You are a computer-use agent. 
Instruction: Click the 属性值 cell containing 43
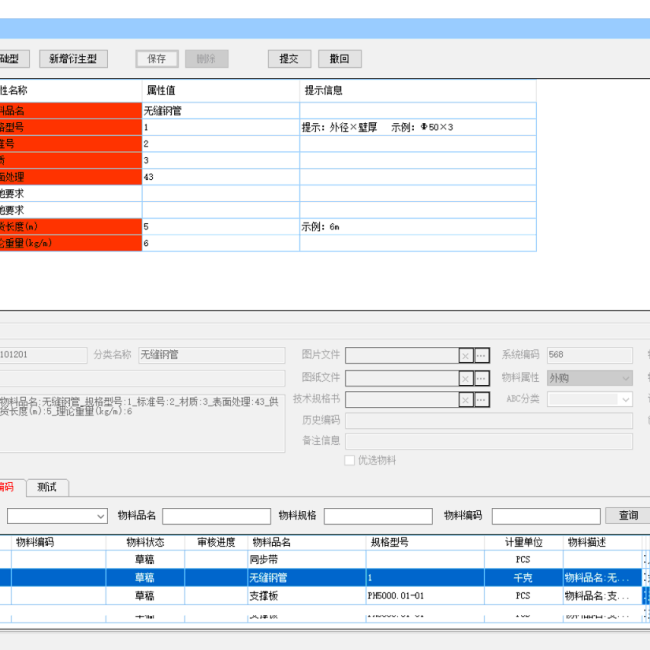(x=221, y=177)
